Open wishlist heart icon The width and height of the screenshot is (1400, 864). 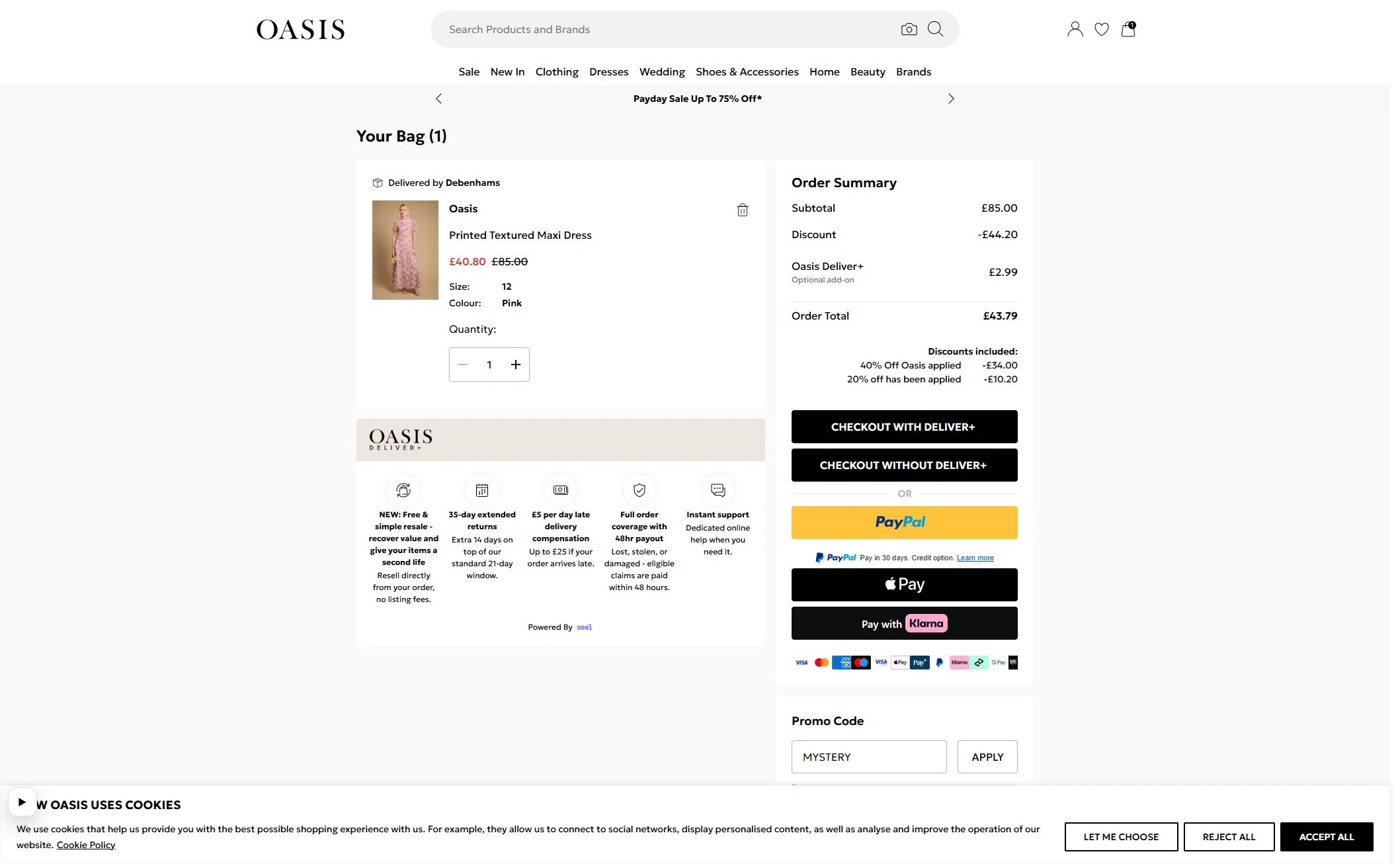coord(1101,29)
